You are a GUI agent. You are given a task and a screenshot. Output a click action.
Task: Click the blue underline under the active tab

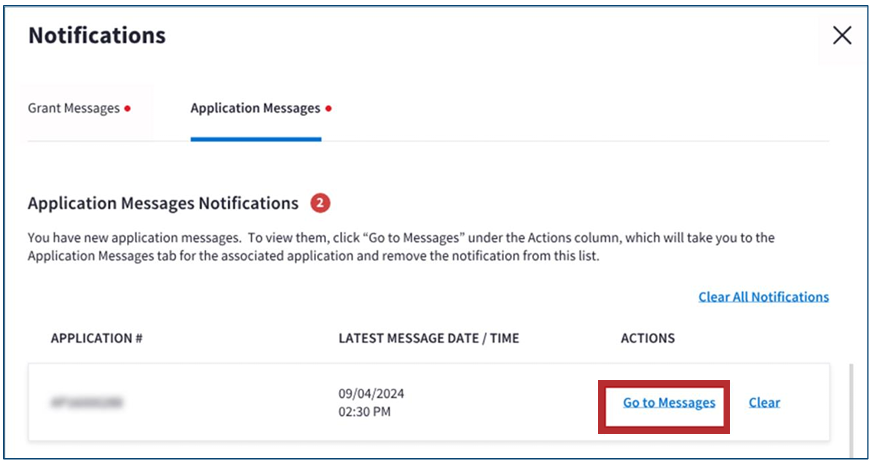coord(255,139)
